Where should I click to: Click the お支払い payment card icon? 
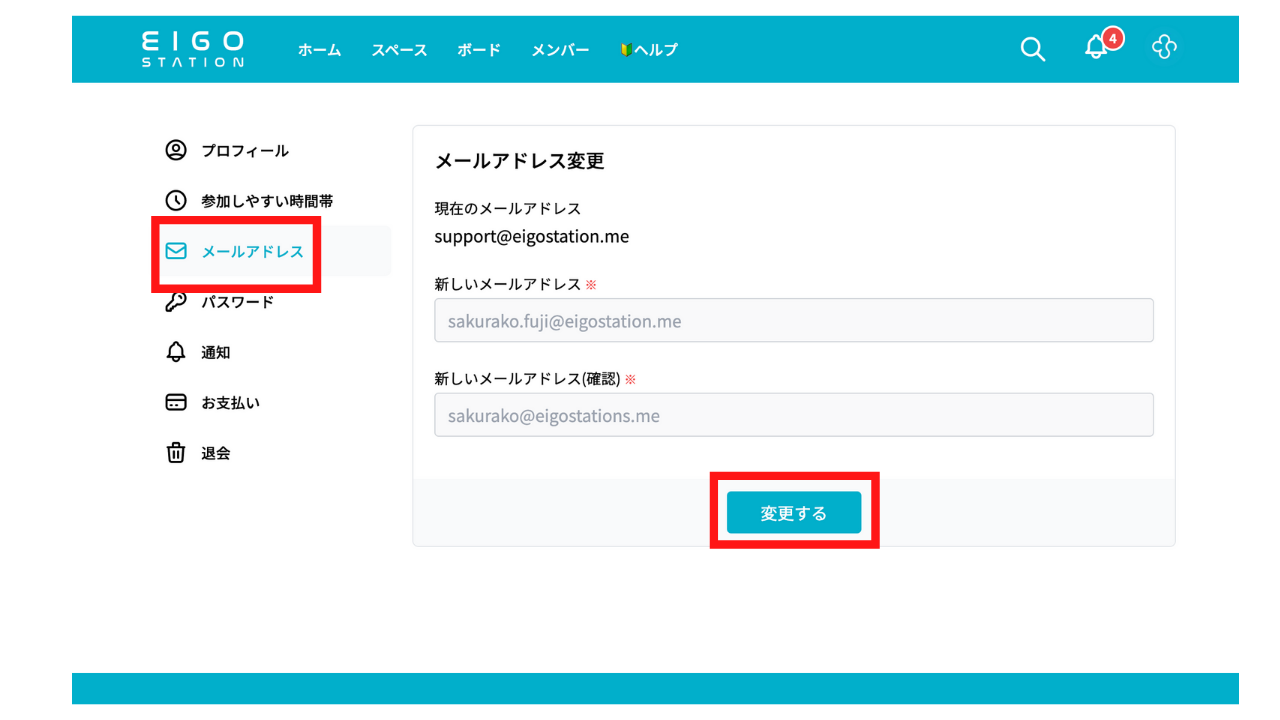pos(177,401)
